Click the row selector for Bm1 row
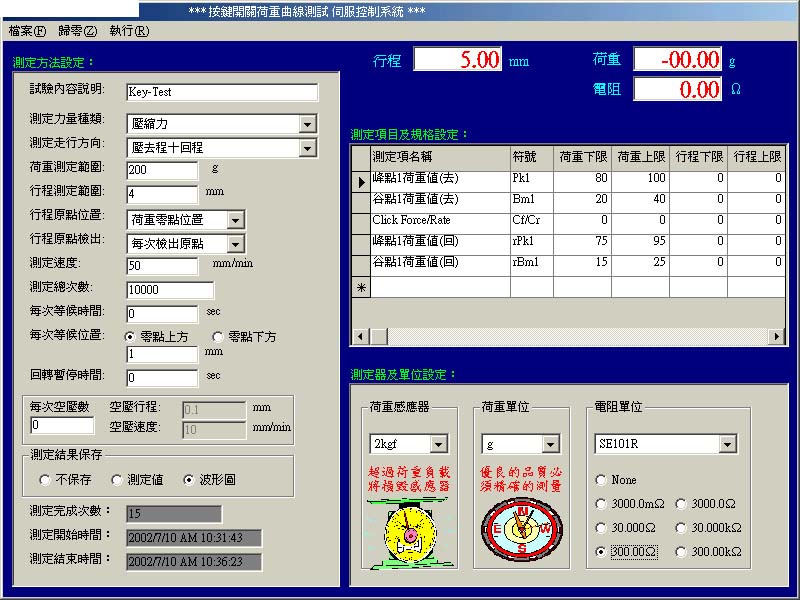 361,203
